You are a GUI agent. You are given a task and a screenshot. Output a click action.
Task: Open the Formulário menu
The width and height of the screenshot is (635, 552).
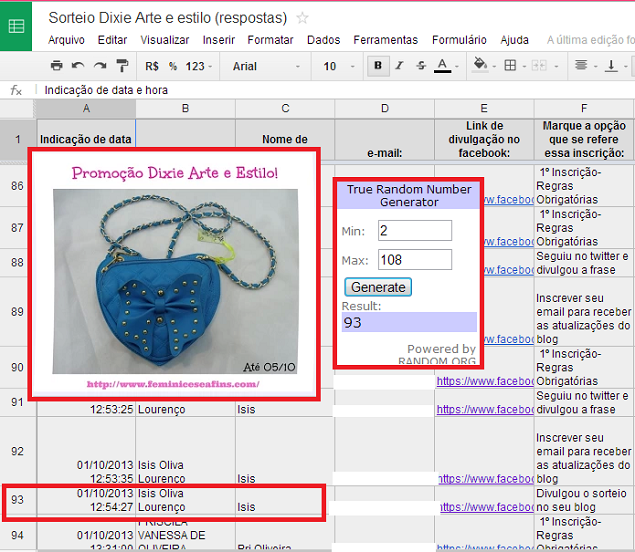click(x=459, y=40)
